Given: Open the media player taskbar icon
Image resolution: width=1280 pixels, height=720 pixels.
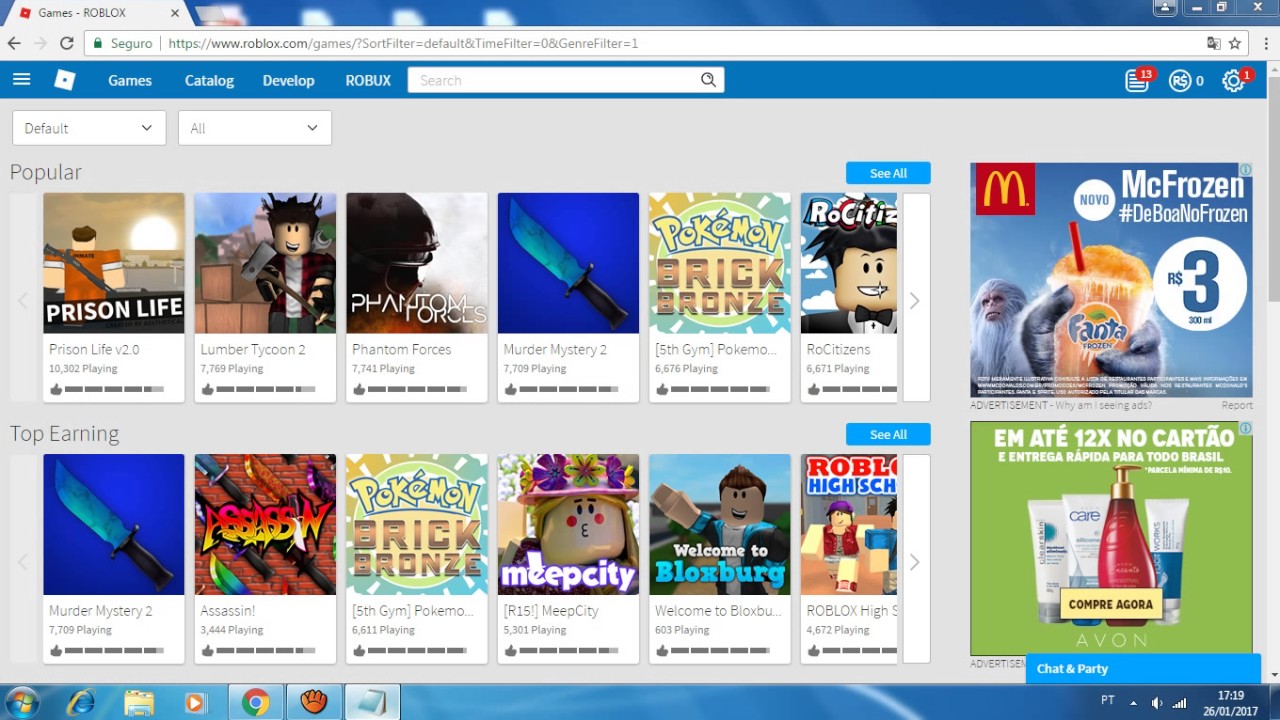Looking at the screenshot, I should coord(195,702).
